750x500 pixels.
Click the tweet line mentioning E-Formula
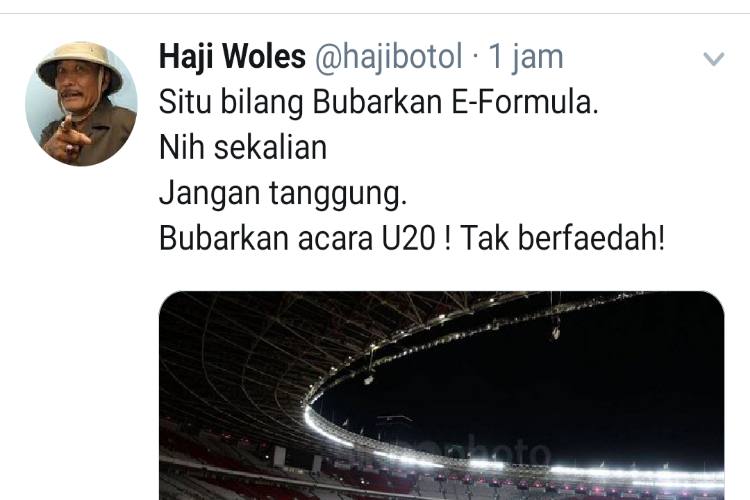[378, 102]
